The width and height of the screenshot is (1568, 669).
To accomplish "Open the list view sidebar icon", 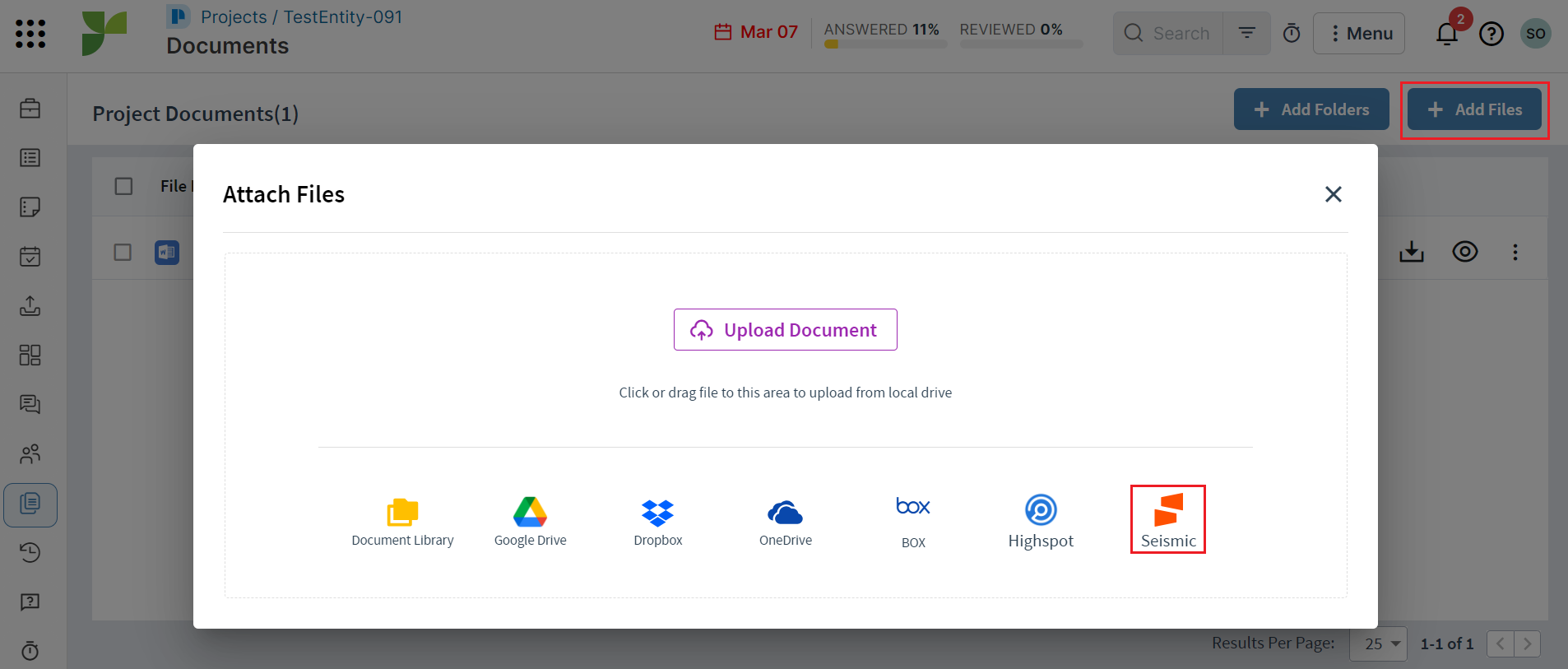I will (x=30, y=157).
